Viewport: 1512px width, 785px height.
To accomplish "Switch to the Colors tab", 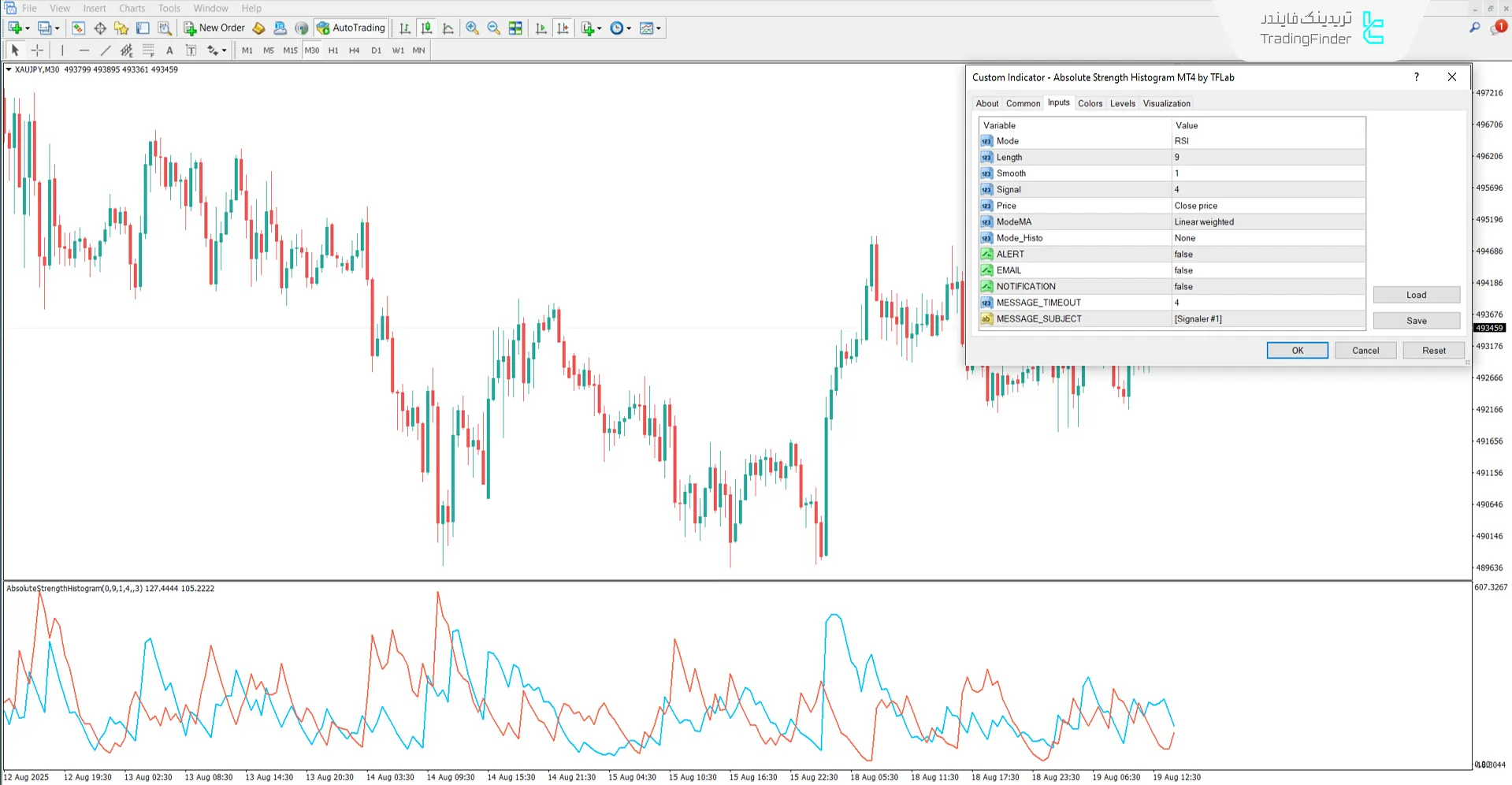I will pyautogui.click(x=1090, y=103).
